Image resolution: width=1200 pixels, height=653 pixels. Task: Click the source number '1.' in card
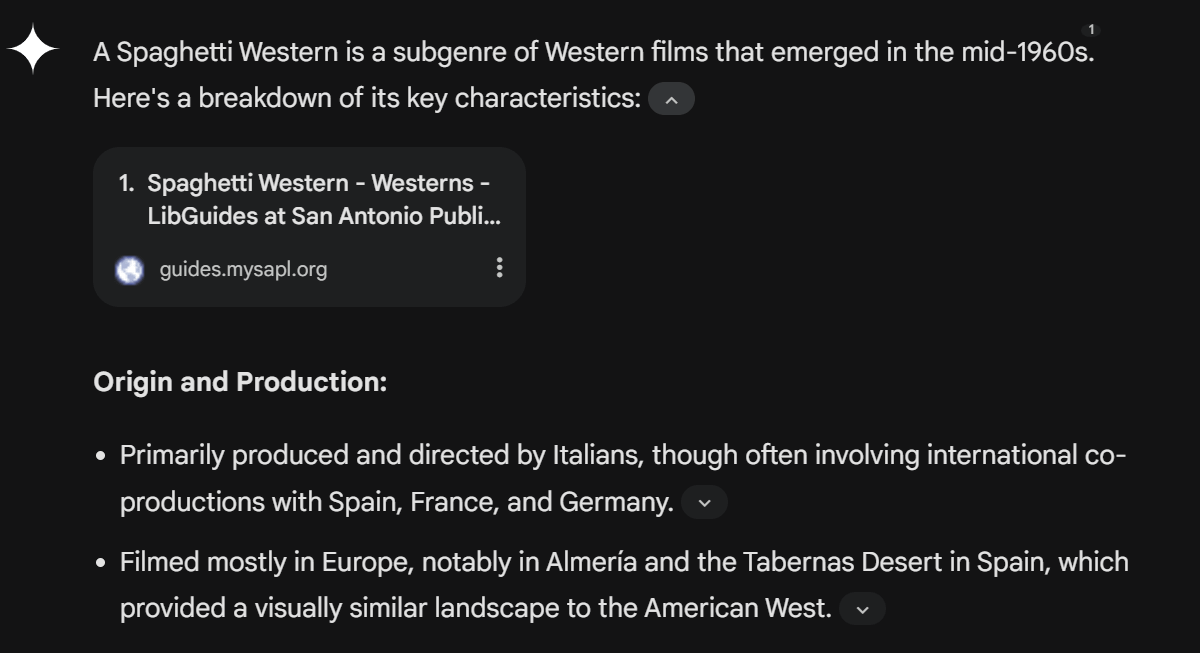pos(126,183)
